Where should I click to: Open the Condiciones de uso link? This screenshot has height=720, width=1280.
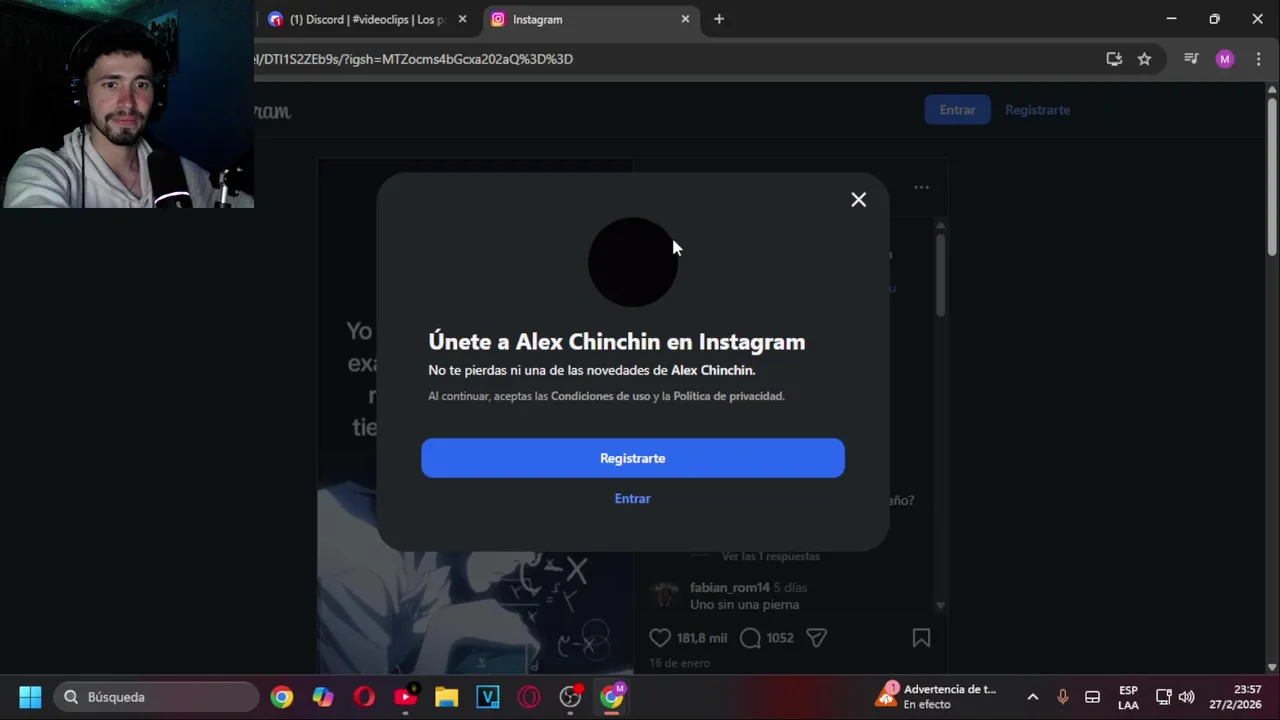[600, 396]
